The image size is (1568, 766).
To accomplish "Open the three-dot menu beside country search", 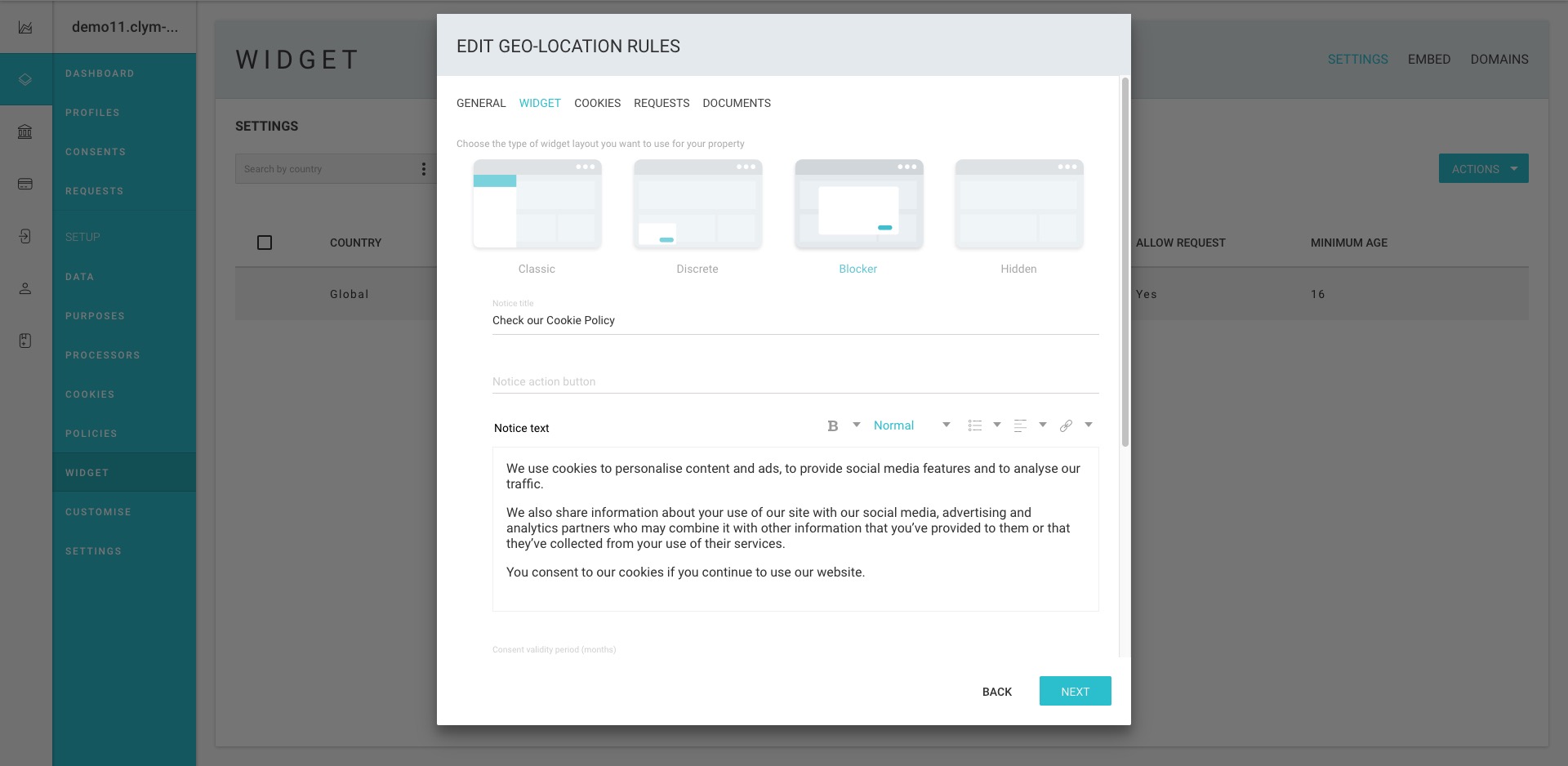I will 423,169.
